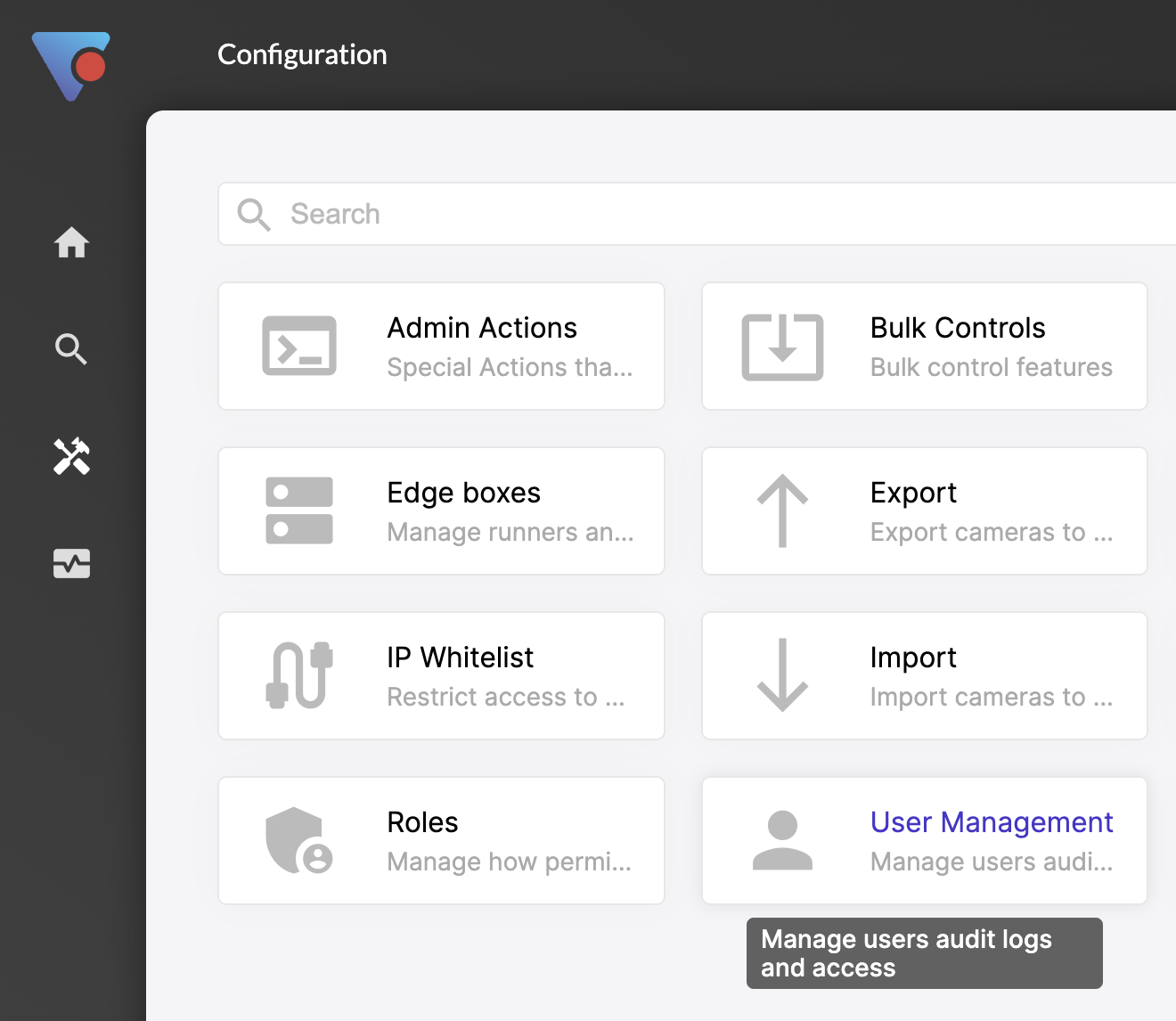
Task: Select the Bulk Controls title
Action: tap(958, 328)
